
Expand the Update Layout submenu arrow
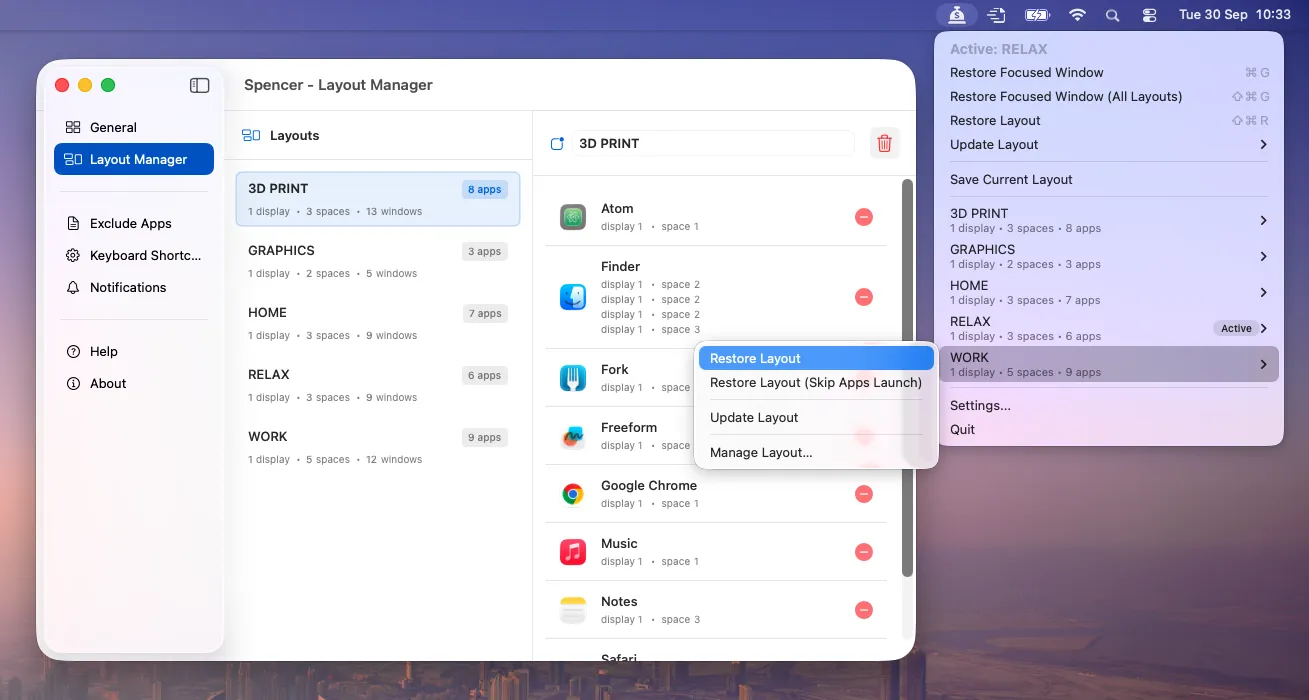coord(1263,145)
